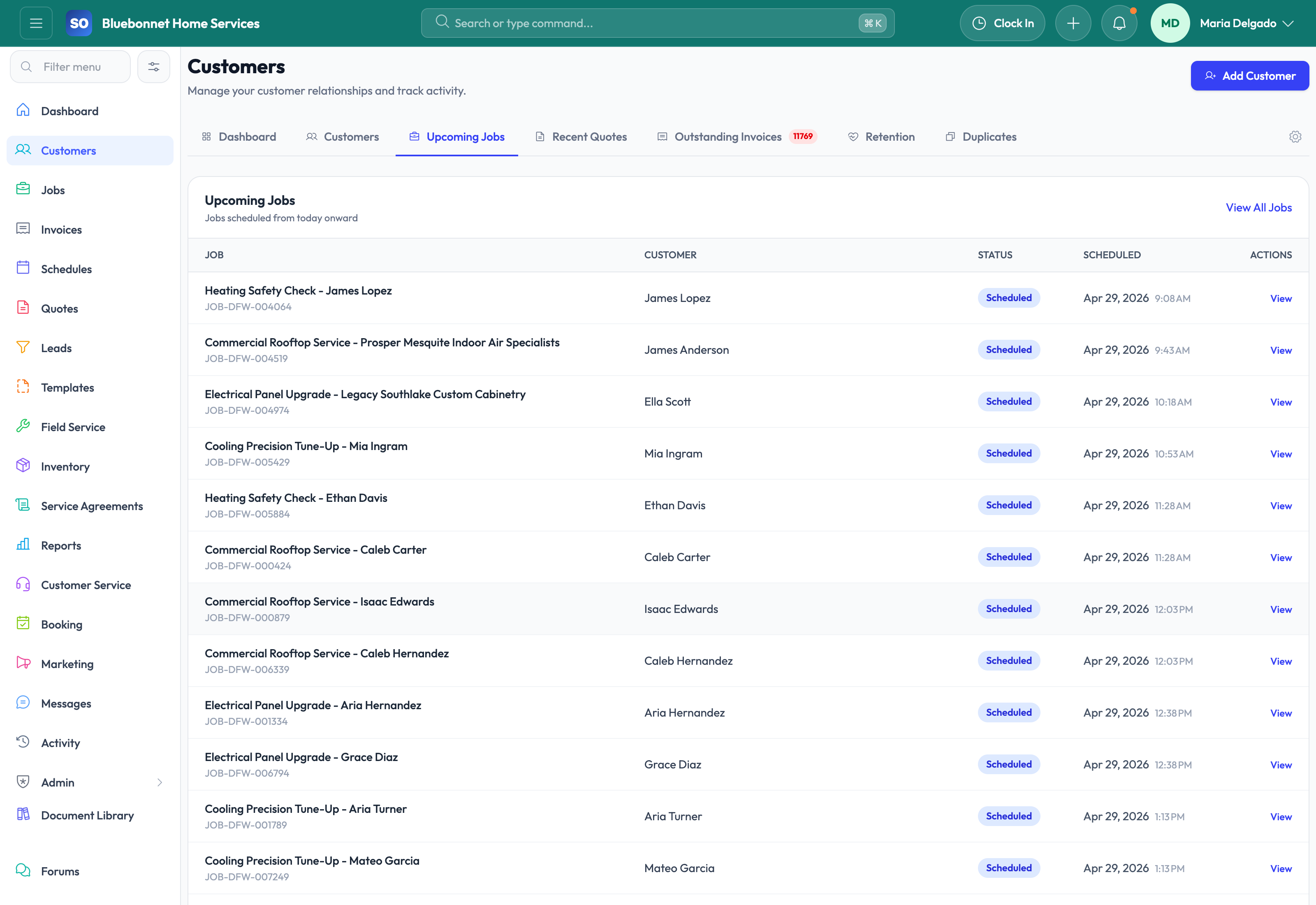This screenshot has height=905, width=1316.
Task: View the James Lopez heating job
Action: [x=1281, y=298]
